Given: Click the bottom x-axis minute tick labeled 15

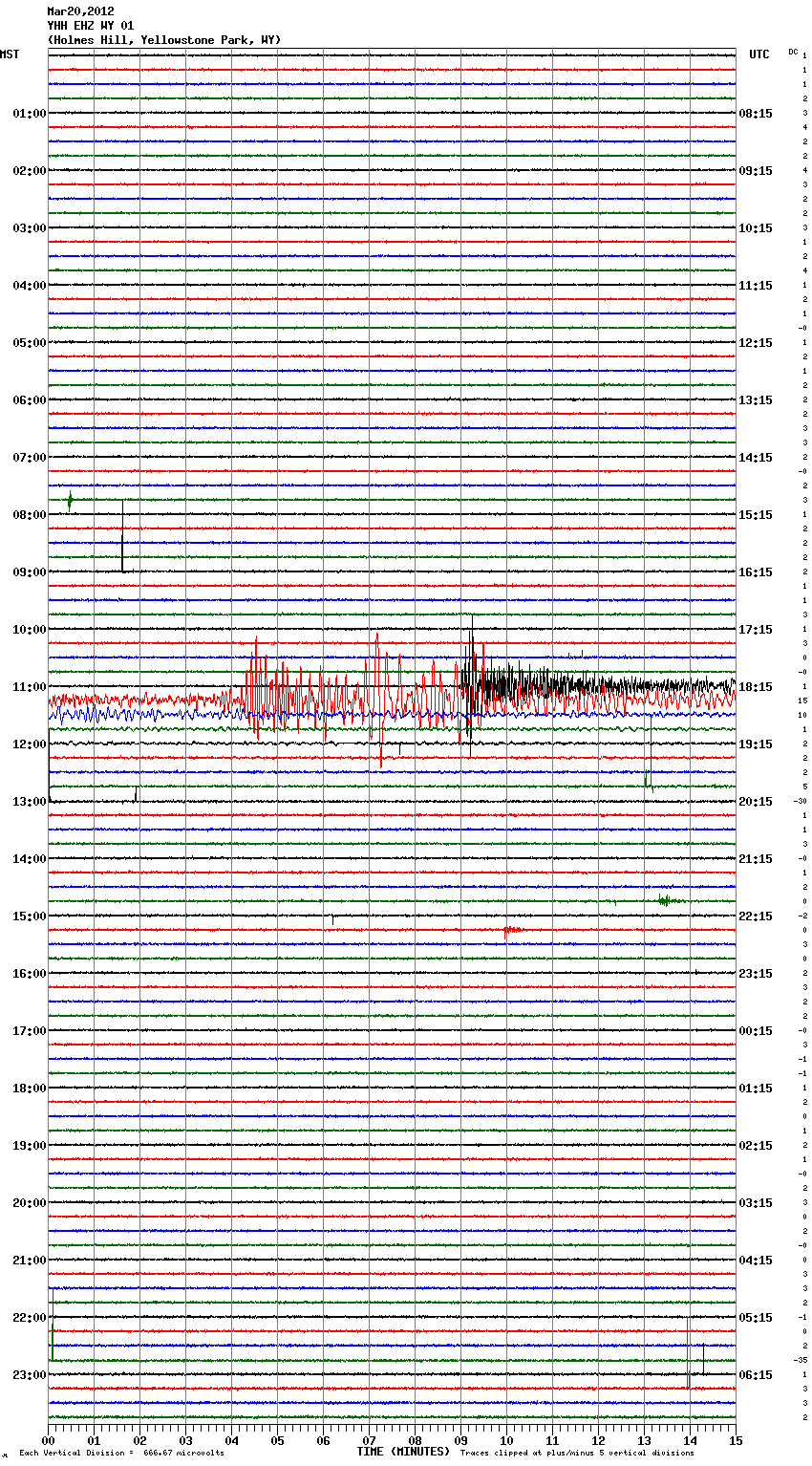Looking at the screenshot, I should [x=736, y=1440].
